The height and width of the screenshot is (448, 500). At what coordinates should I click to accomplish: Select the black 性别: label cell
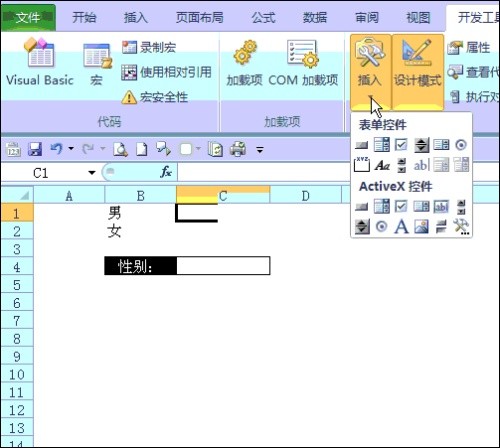pyautogui.click(x=140, y=266)
